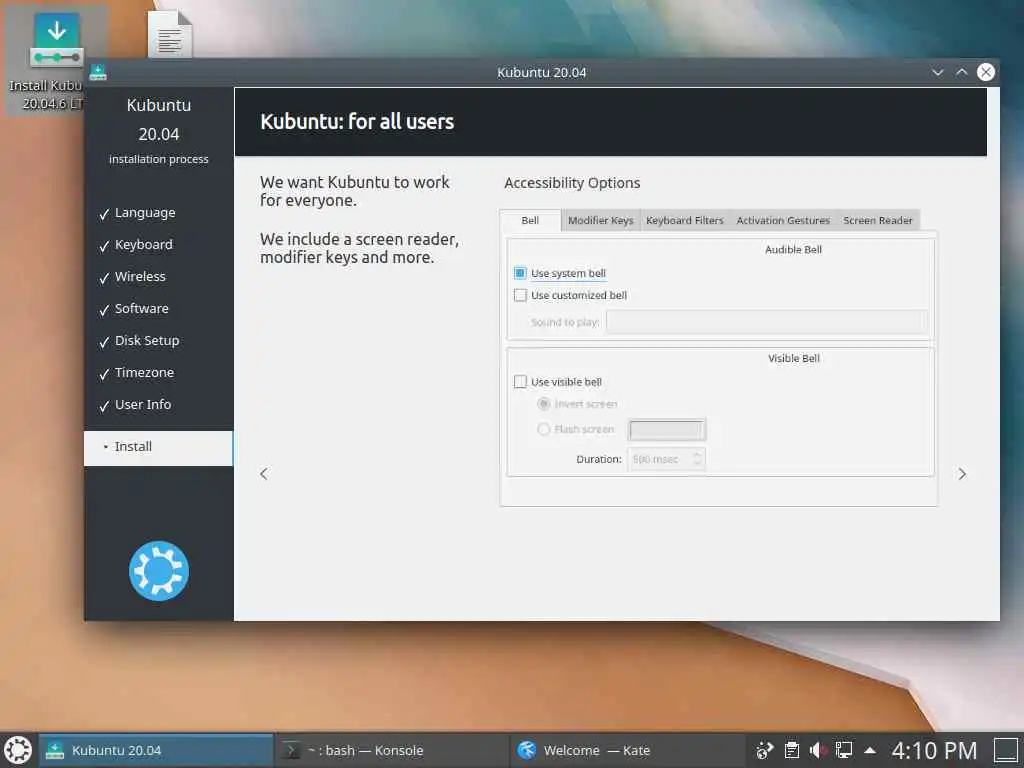Open the clipboard tray icon
This screenshot has width=1024, height=768.
point(792,750)
